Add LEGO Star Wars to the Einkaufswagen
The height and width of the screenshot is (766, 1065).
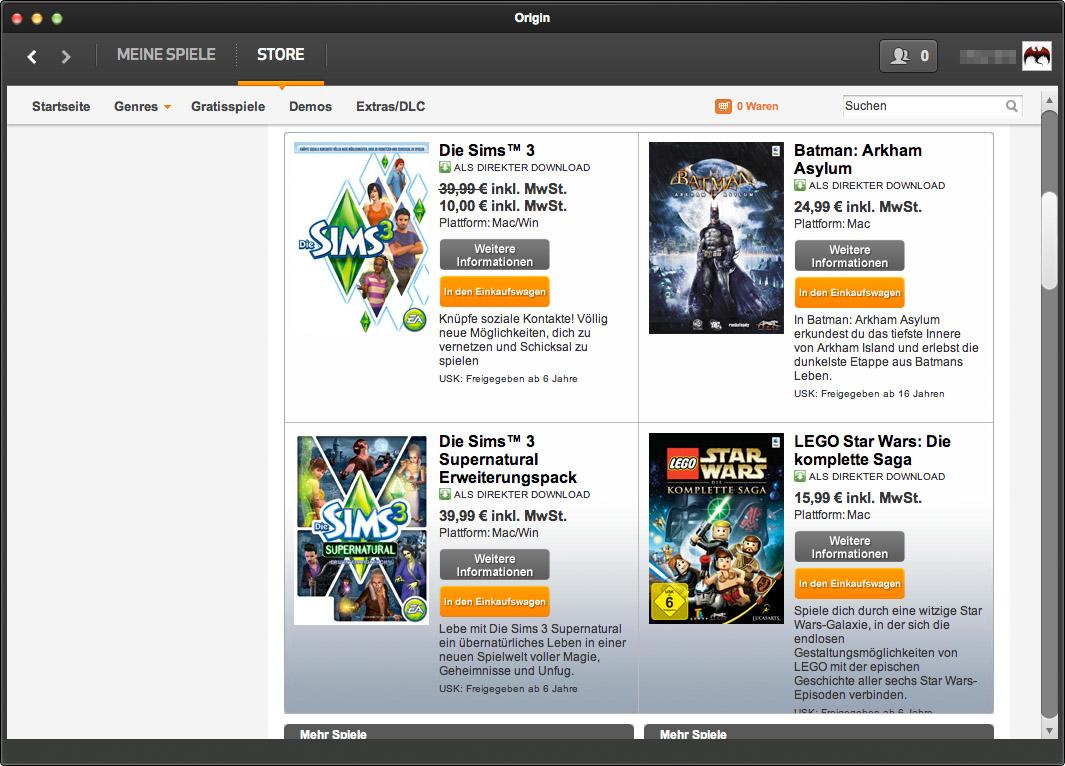(x=850, y=584)
